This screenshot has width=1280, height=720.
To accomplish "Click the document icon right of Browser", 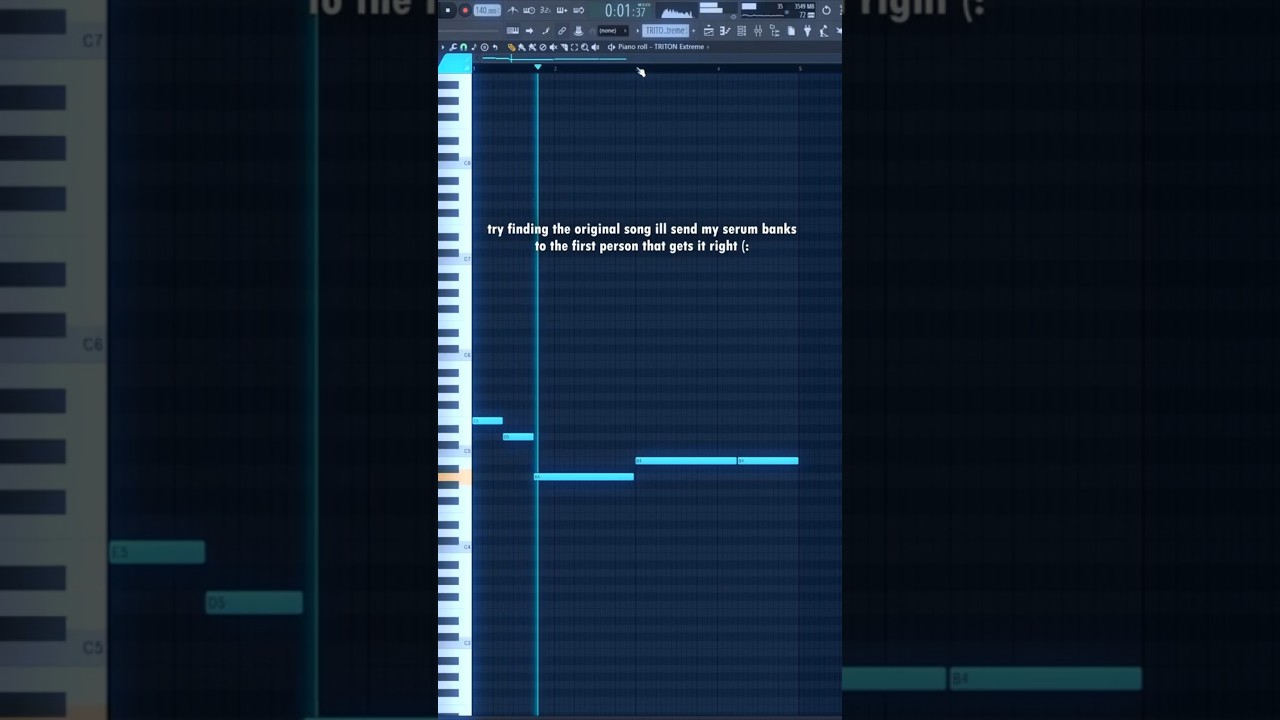I will (x=791, y=31).
